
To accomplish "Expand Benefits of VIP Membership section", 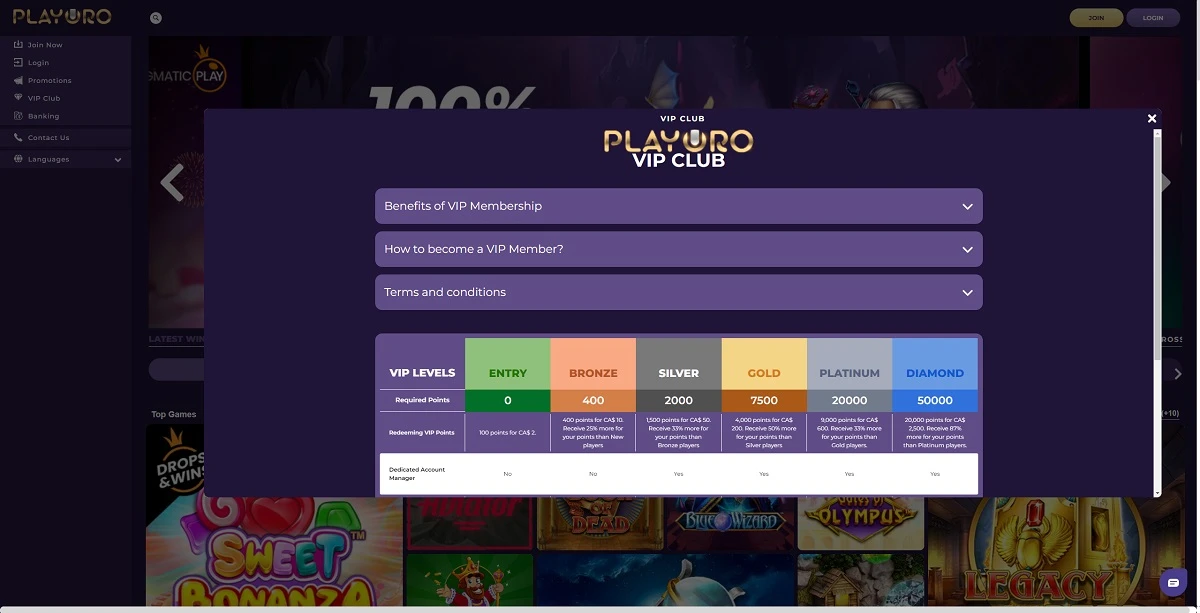I will 679,206.
